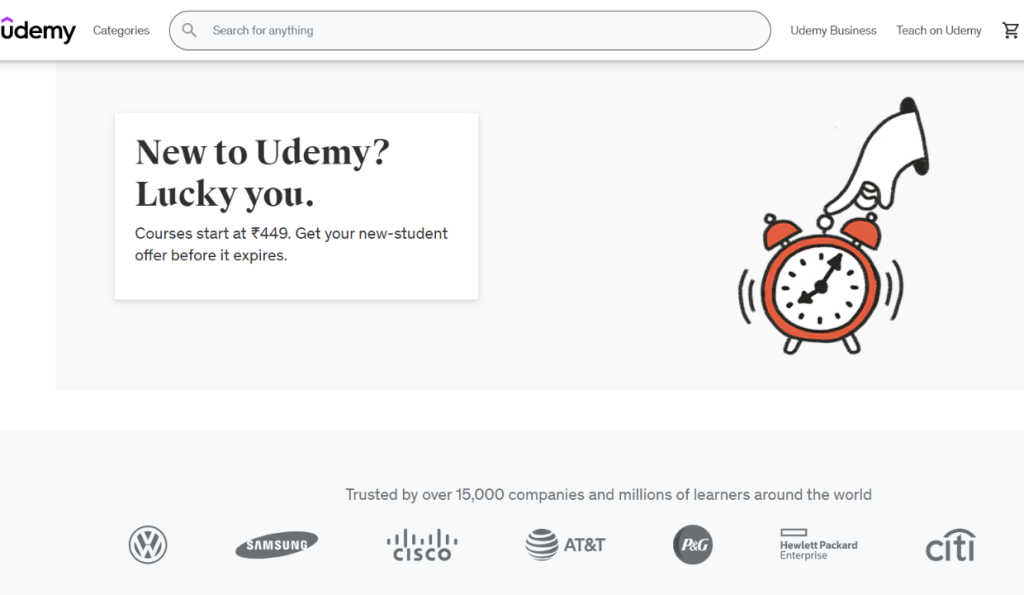Open the Udemy Business page
The image size is (1024, 595).
833,31
